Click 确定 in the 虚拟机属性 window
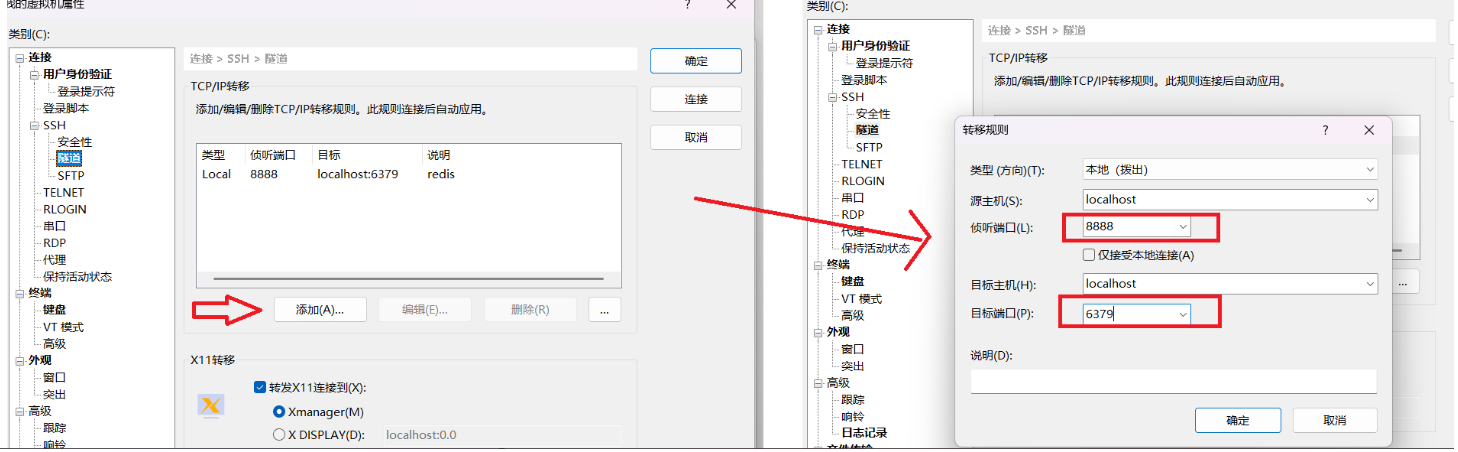 tap(696, 61)
